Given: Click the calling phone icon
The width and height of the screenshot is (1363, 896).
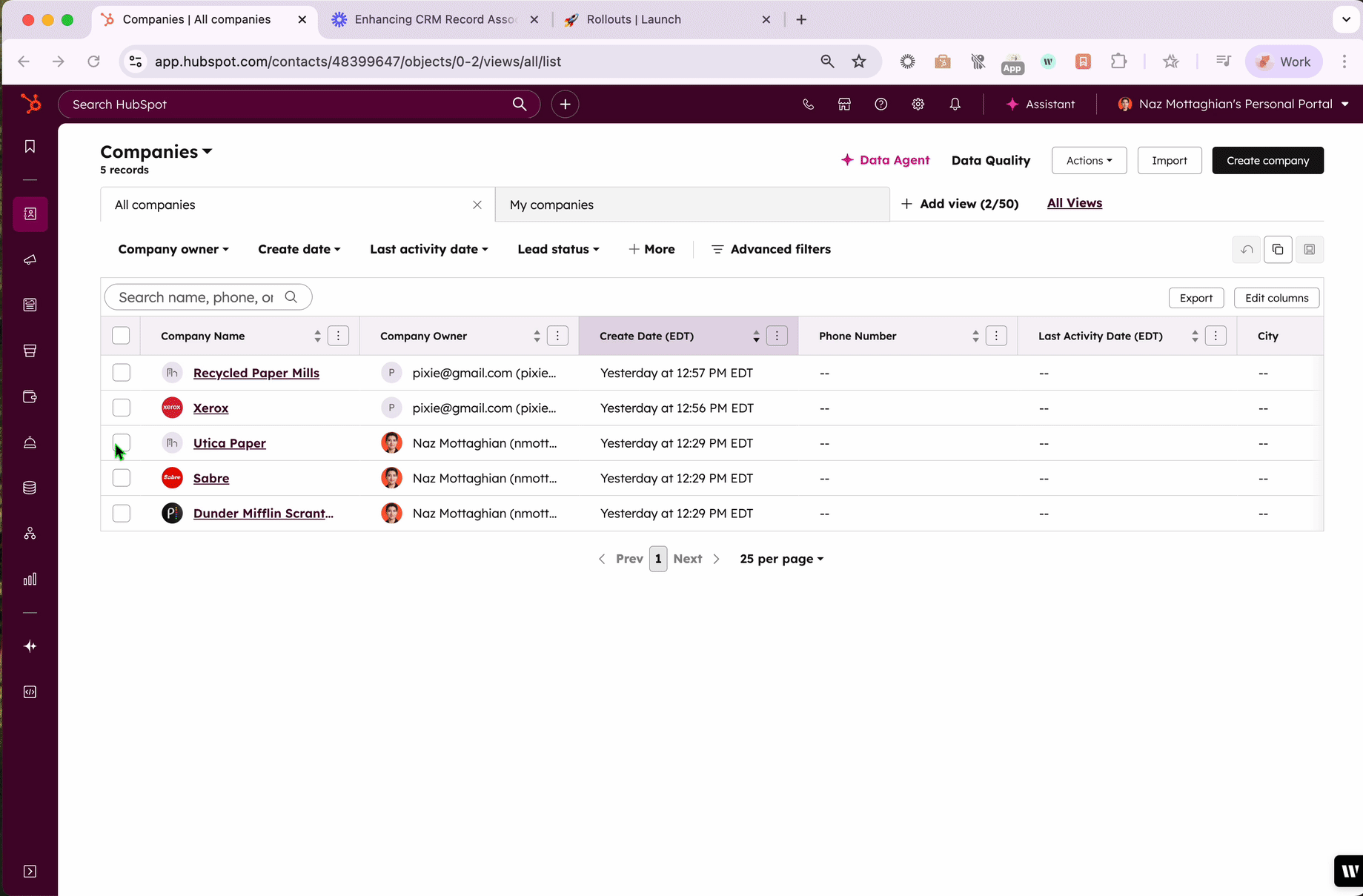Looking at the screenshot, I should [808, 104].
